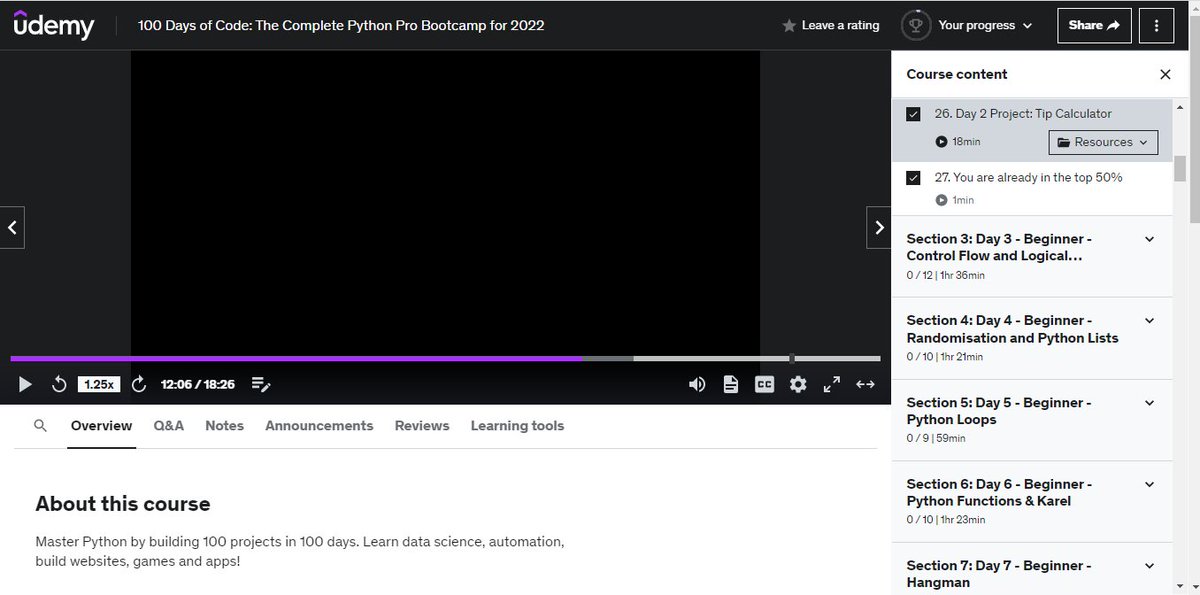Go to the next lecture arrow
This screenshot has width=1200, height=595.
(878, 228)
